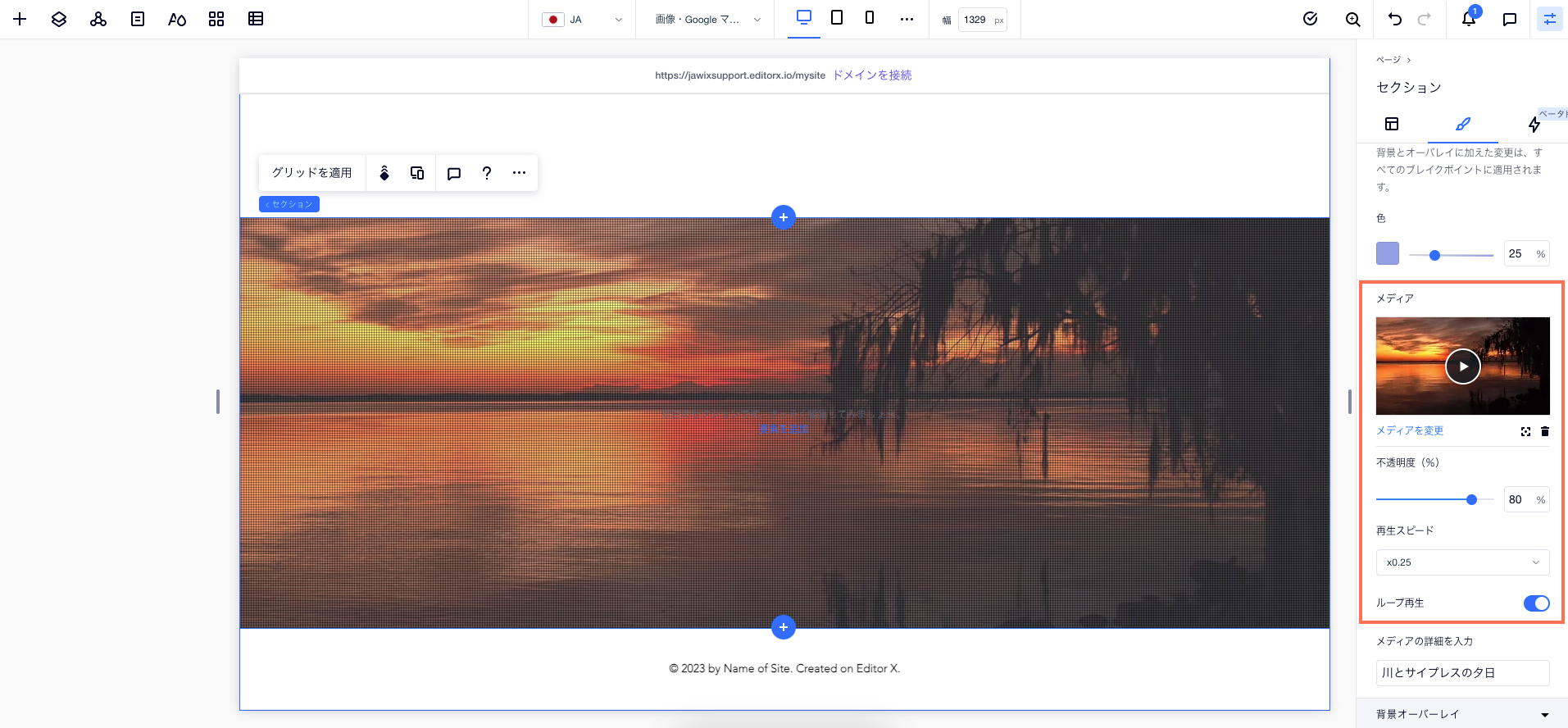The image size is (1568, 728).
Task: Adjust the color opacity slider
Action: pyautogui.click(x=1451, y=255)
